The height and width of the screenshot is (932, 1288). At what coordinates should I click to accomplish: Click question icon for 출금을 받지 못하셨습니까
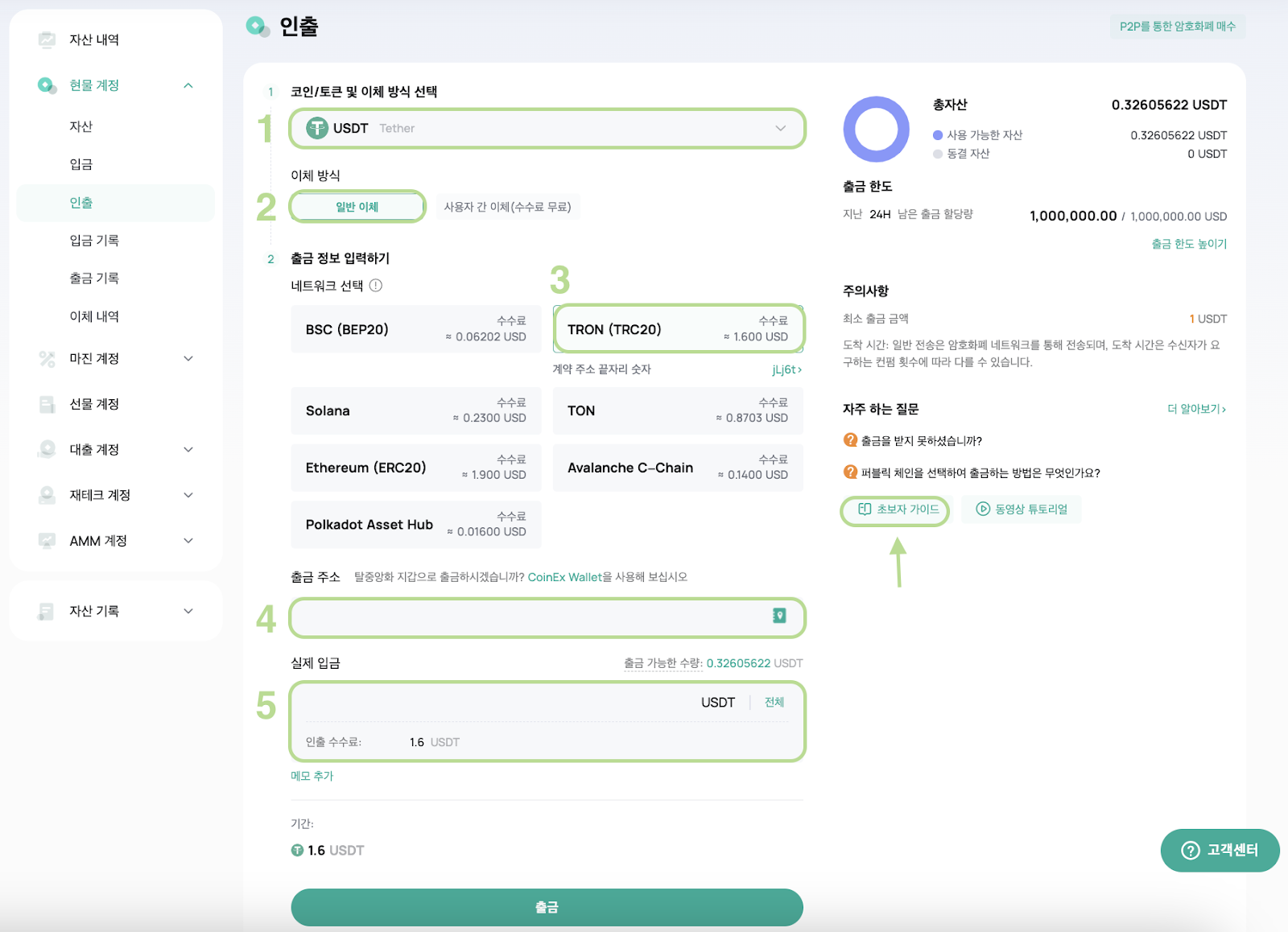point(850,440)
